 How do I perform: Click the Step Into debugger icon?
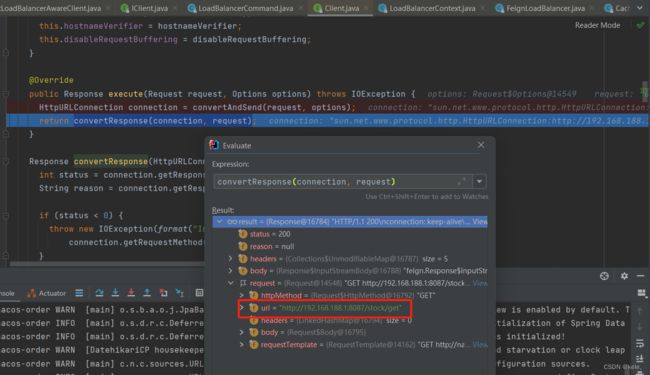pyautogui.click(x=115, y=293)
